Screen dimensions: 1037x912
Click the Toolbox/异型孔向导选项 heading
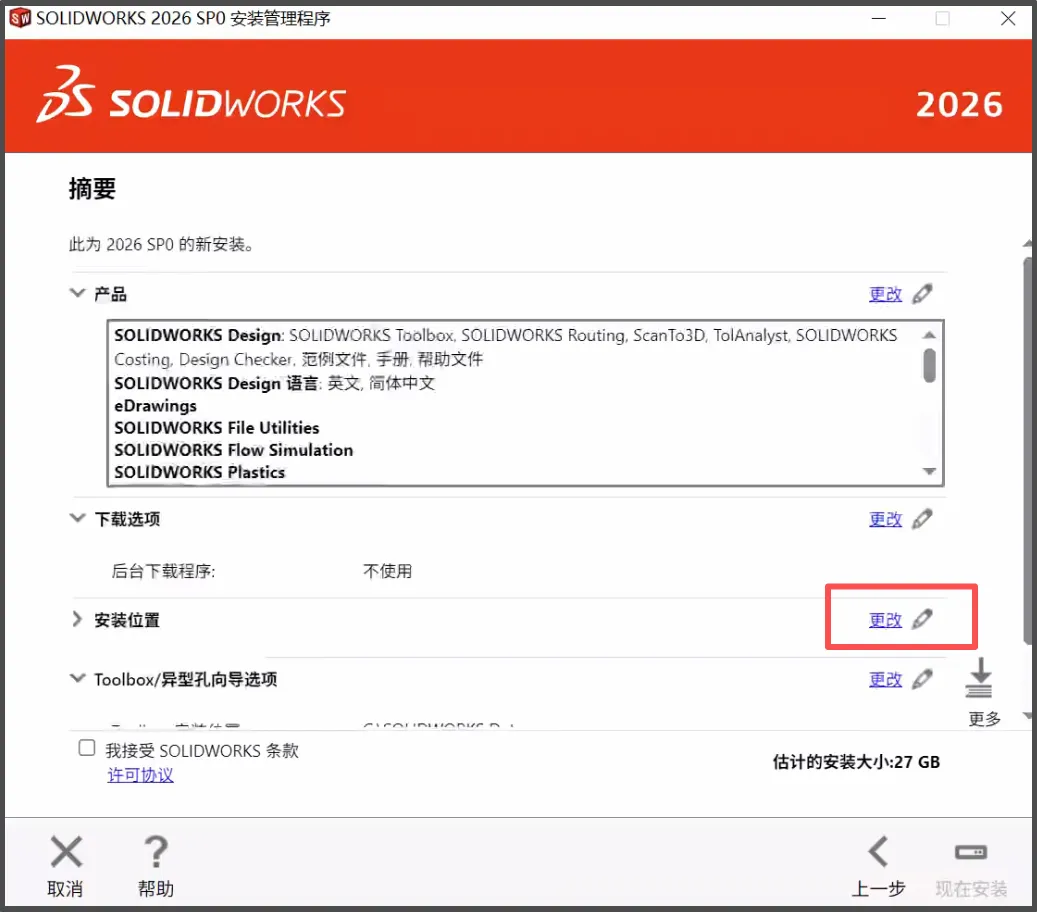tap(185, 679)
